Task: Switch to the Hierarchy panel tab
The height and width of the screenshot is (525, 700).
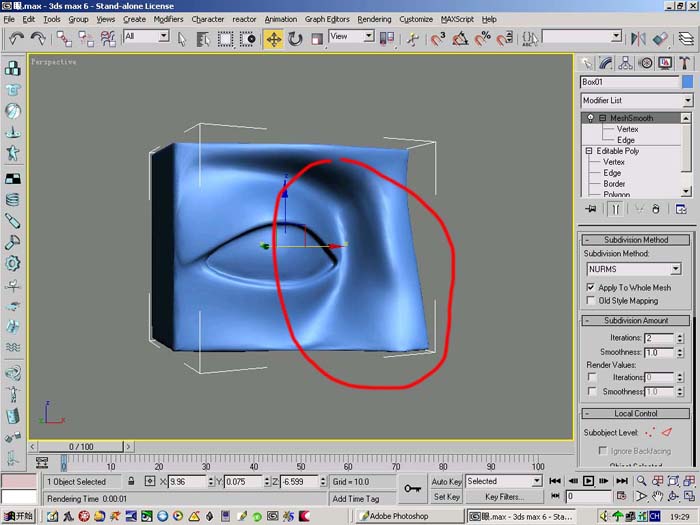Action: (625, 63)
